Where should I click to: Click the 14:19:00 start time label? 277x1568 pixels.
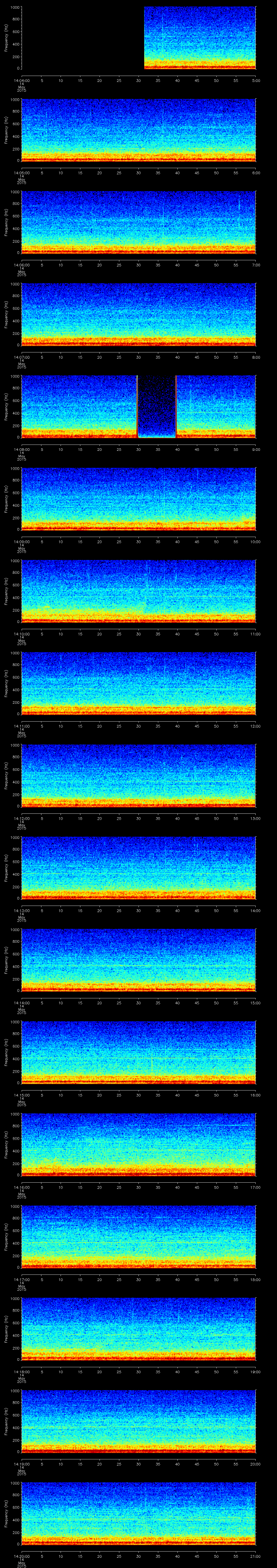click(21, 1464)
